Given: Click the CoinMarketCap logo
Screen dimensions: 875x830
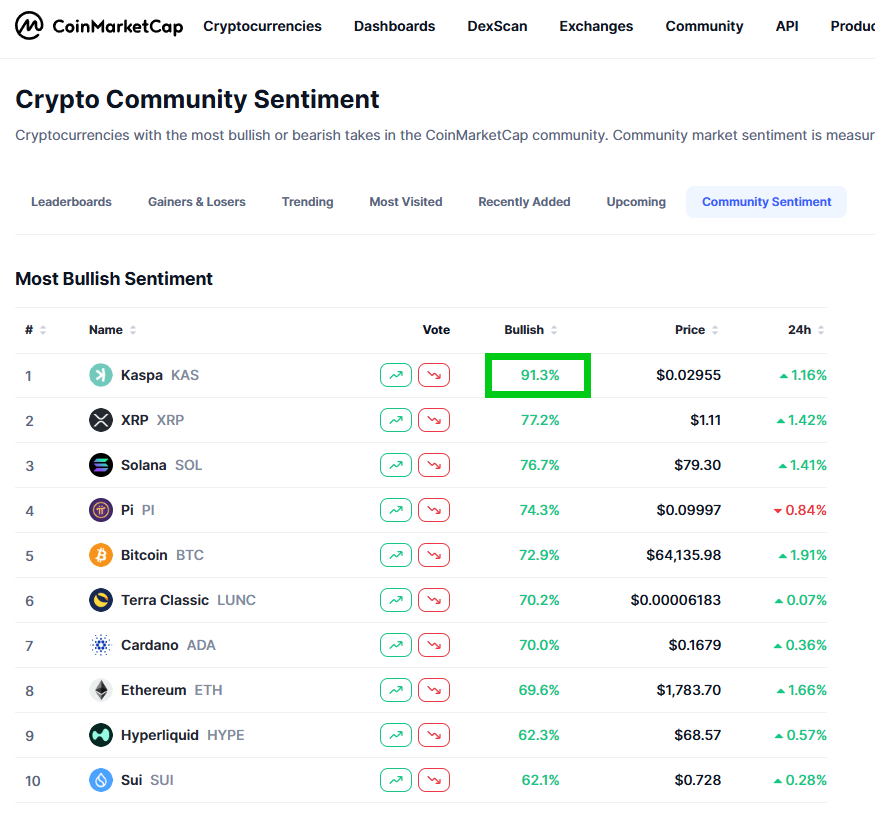Looking at the screenshot, I should 99,26.
